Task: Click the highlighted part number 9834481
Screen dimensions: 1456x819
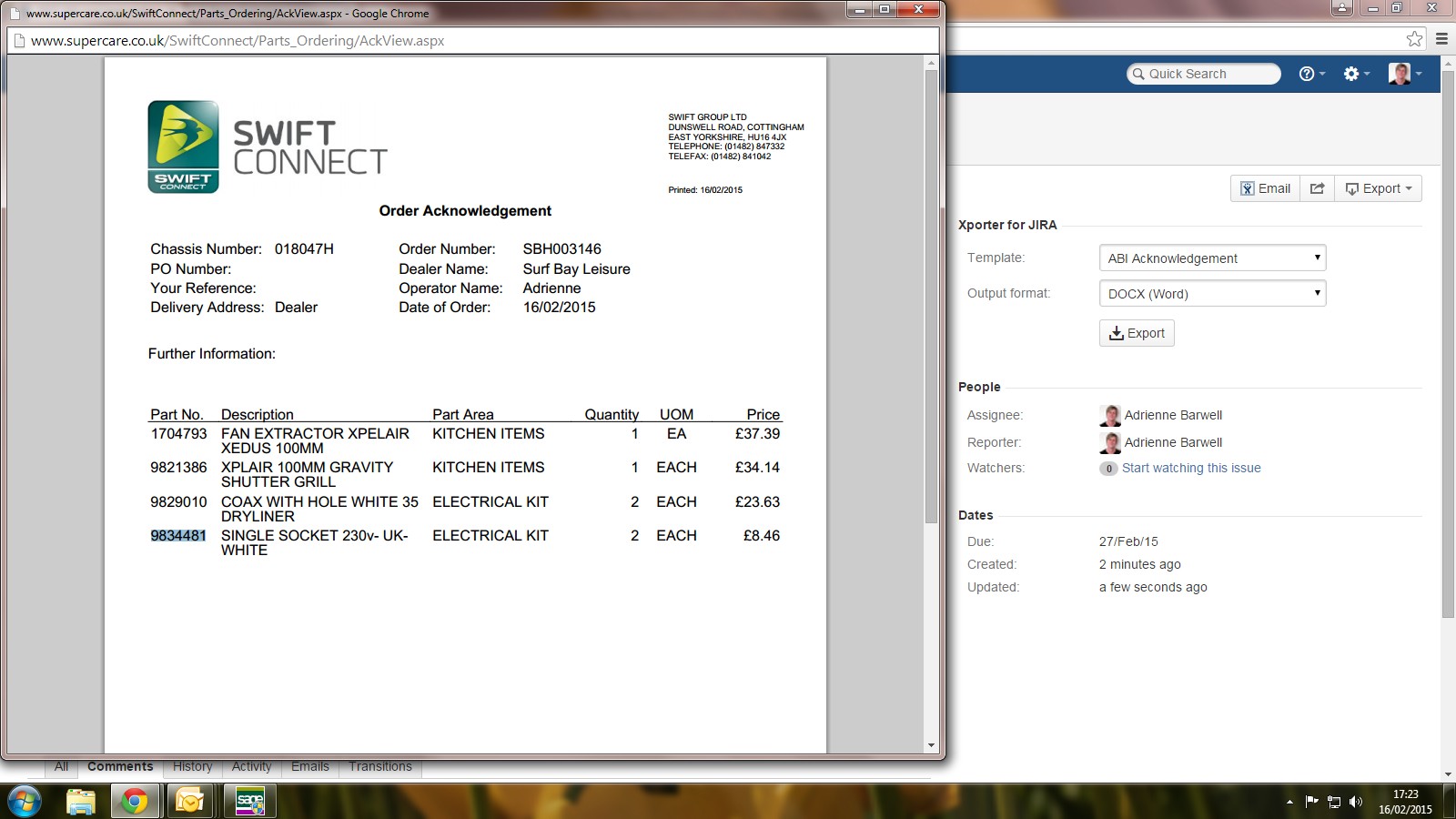Action: tap(178, 536)
